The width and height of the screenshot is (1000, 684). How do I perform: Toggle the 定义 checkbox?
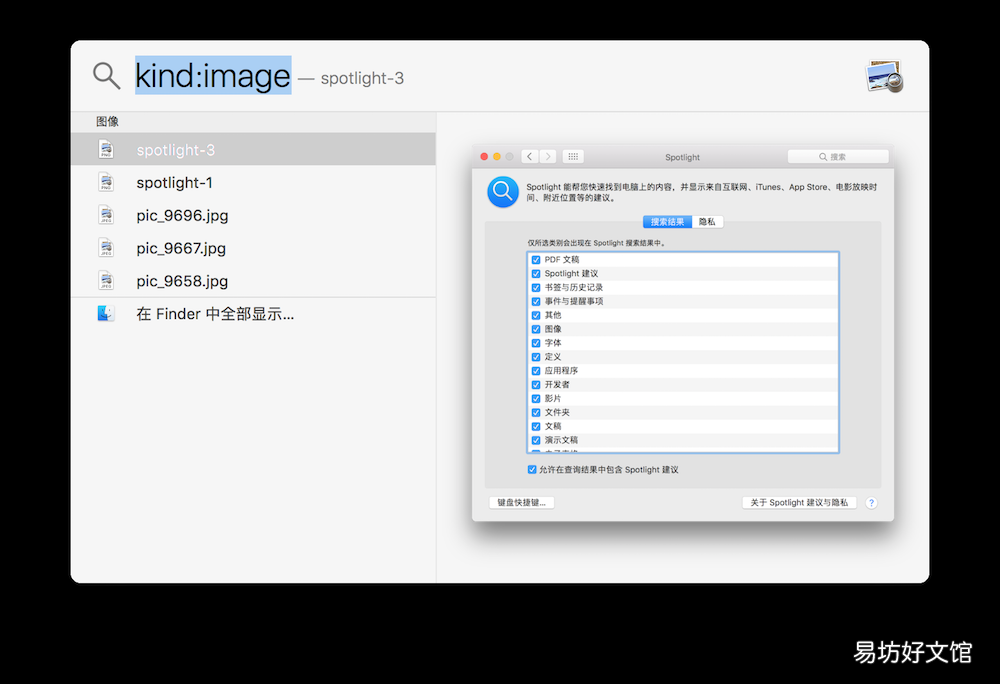[536, 357]
